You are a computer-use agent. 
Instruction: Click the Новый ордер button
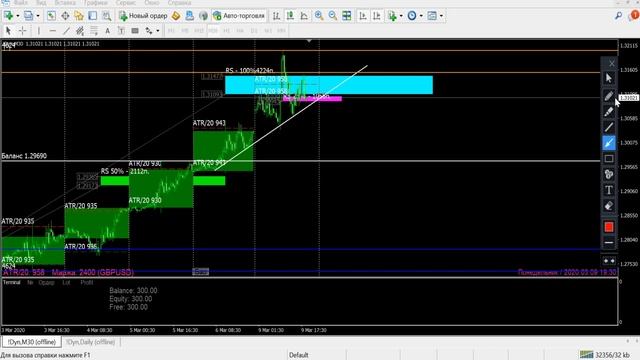pyautogui.click(x=143, y=16)
